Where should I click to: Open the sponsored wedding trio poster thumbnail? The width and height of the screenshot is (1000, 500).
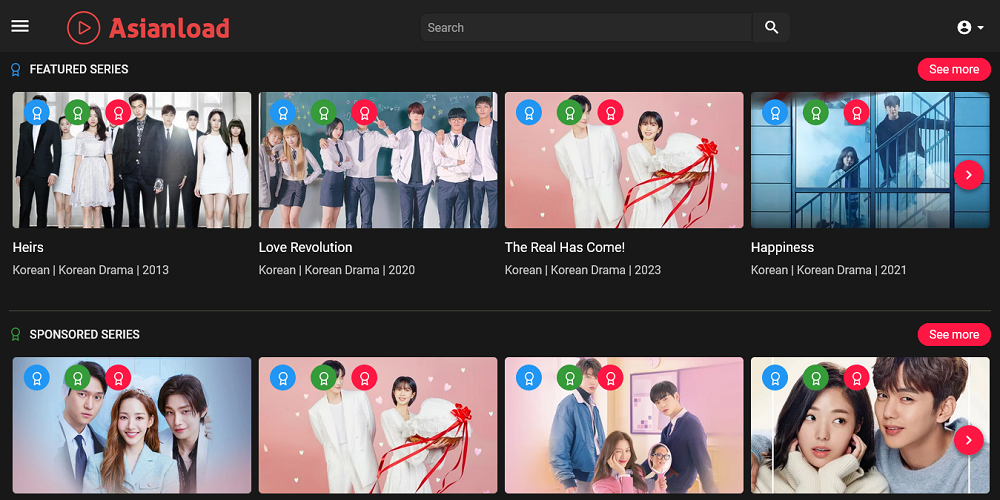[x=132, y=425]
